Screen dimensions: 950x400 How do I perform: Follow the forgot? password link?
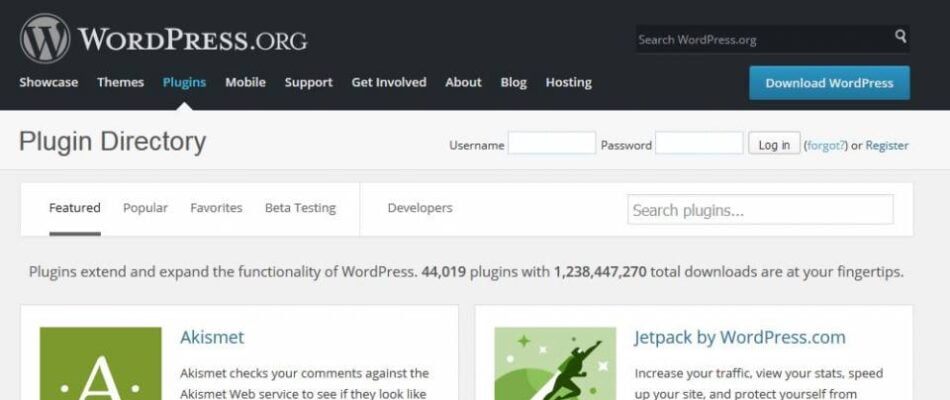[x=825, y=145]
